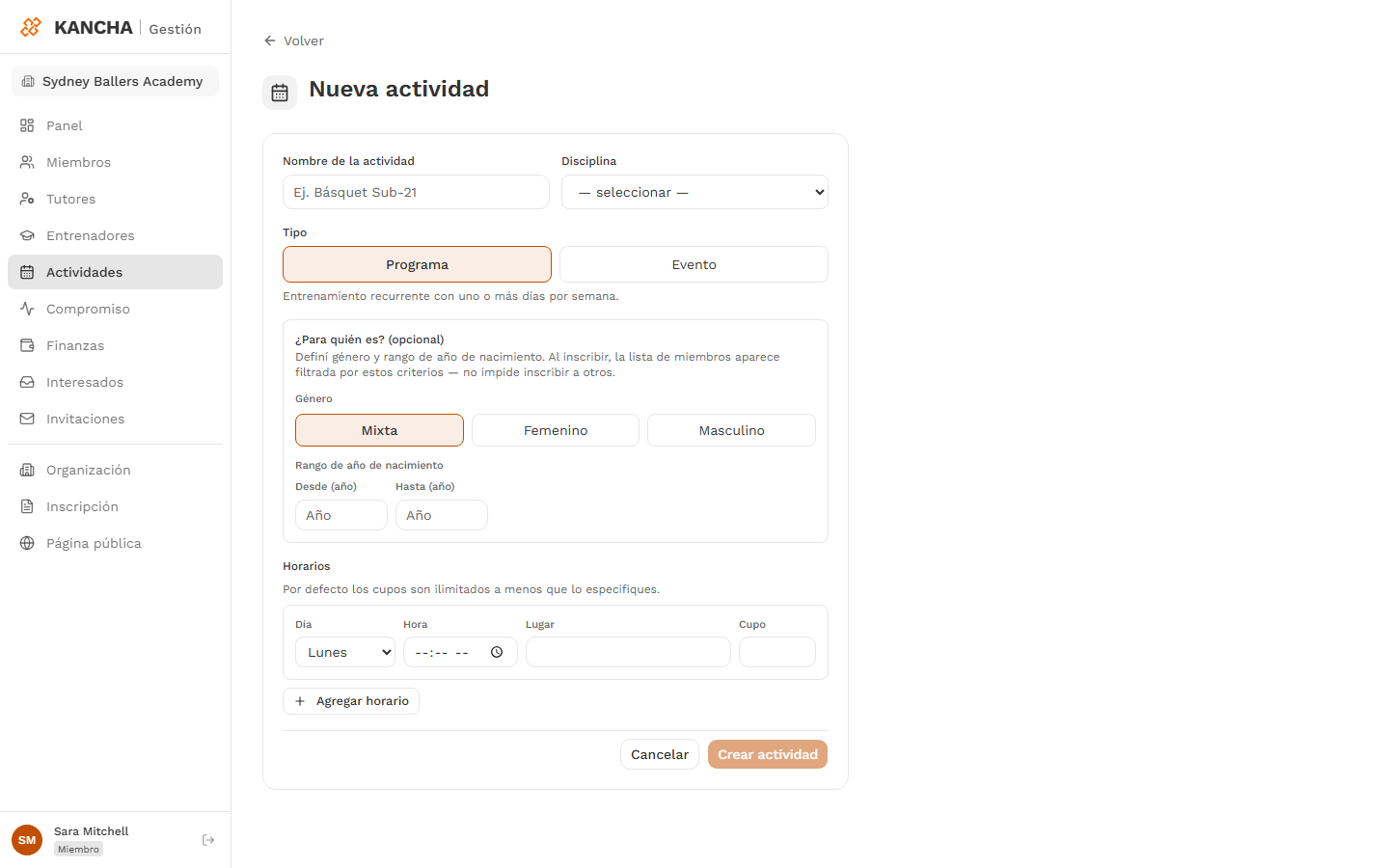The image size is (1389, 868).
Task: Open Miembros via its people icon
Action: coord(27,162)
